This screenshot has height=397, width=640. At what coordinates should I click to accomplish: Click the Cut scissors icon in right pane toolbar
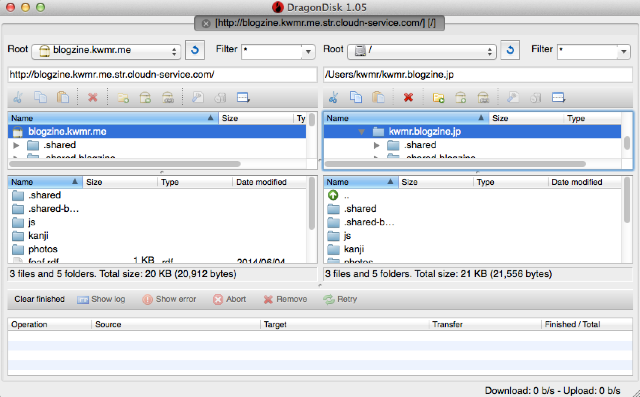(x=333, y=98)
